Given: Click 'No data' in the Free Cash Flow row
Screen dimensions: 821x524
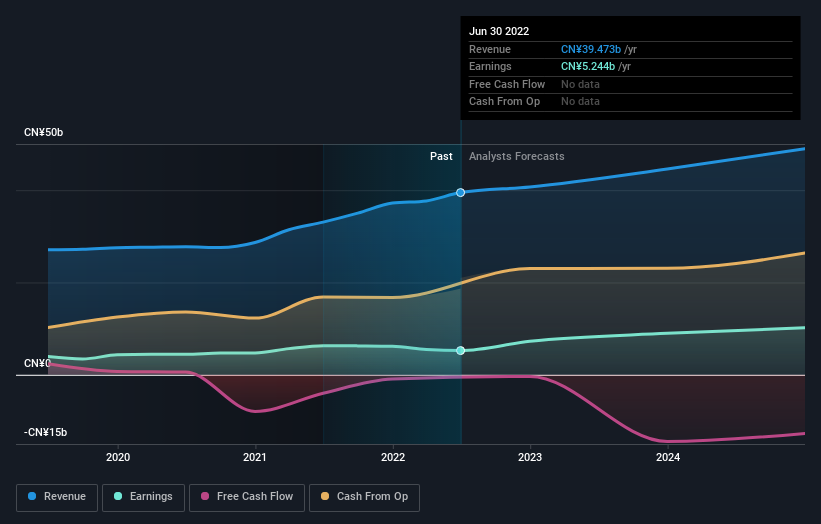Looking at the screenshot, I should point(580,84).
